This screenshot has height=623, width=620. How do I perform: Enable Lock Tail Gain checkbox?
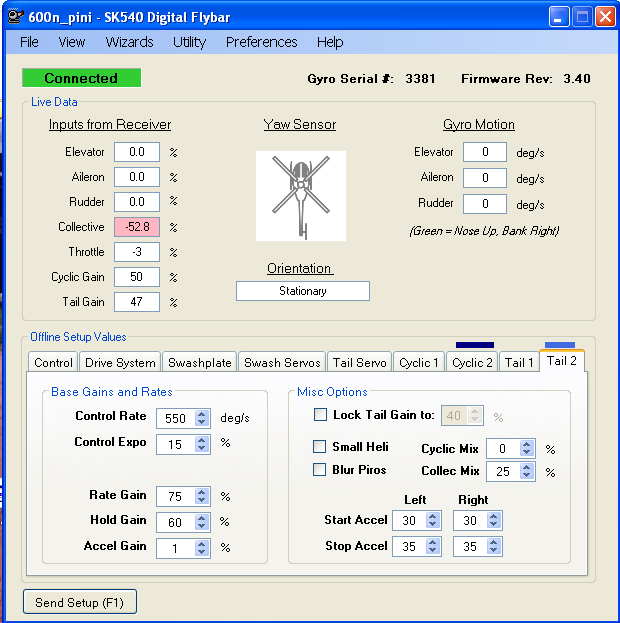[320, 414]
